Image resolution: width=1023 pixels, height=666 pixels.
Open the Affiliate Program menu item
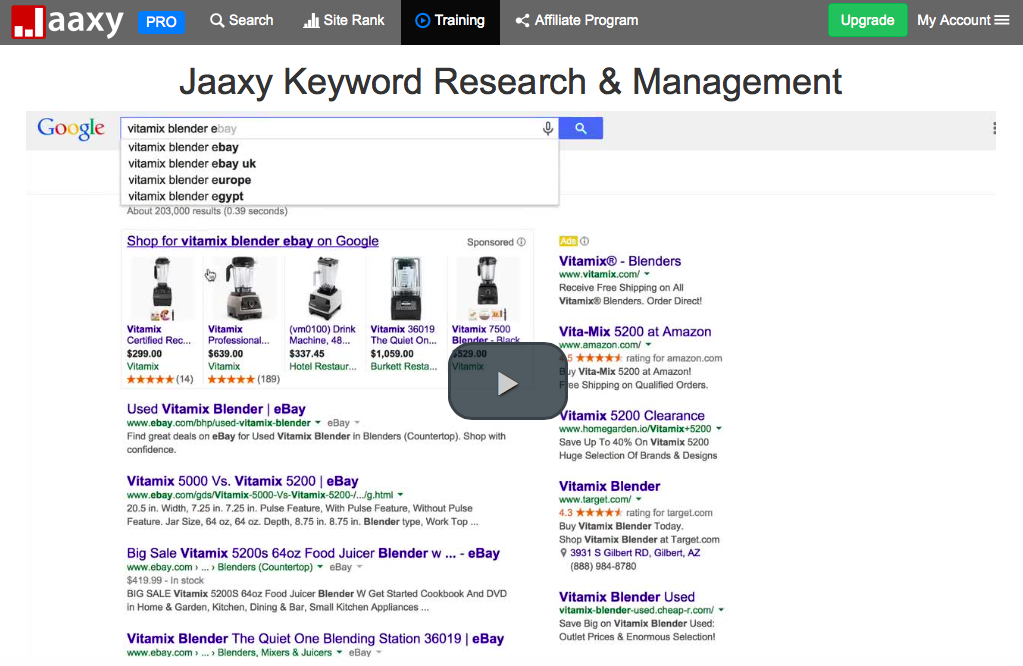pyautogui.click(x=577, y=21)
